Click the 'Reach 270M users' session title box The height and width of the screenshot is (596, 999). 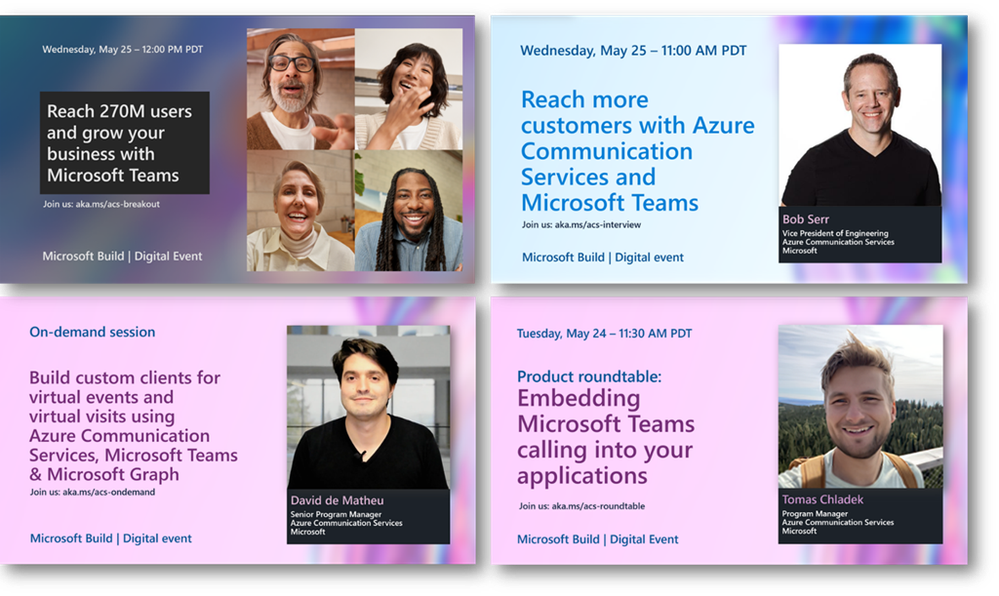coord(125,143)
